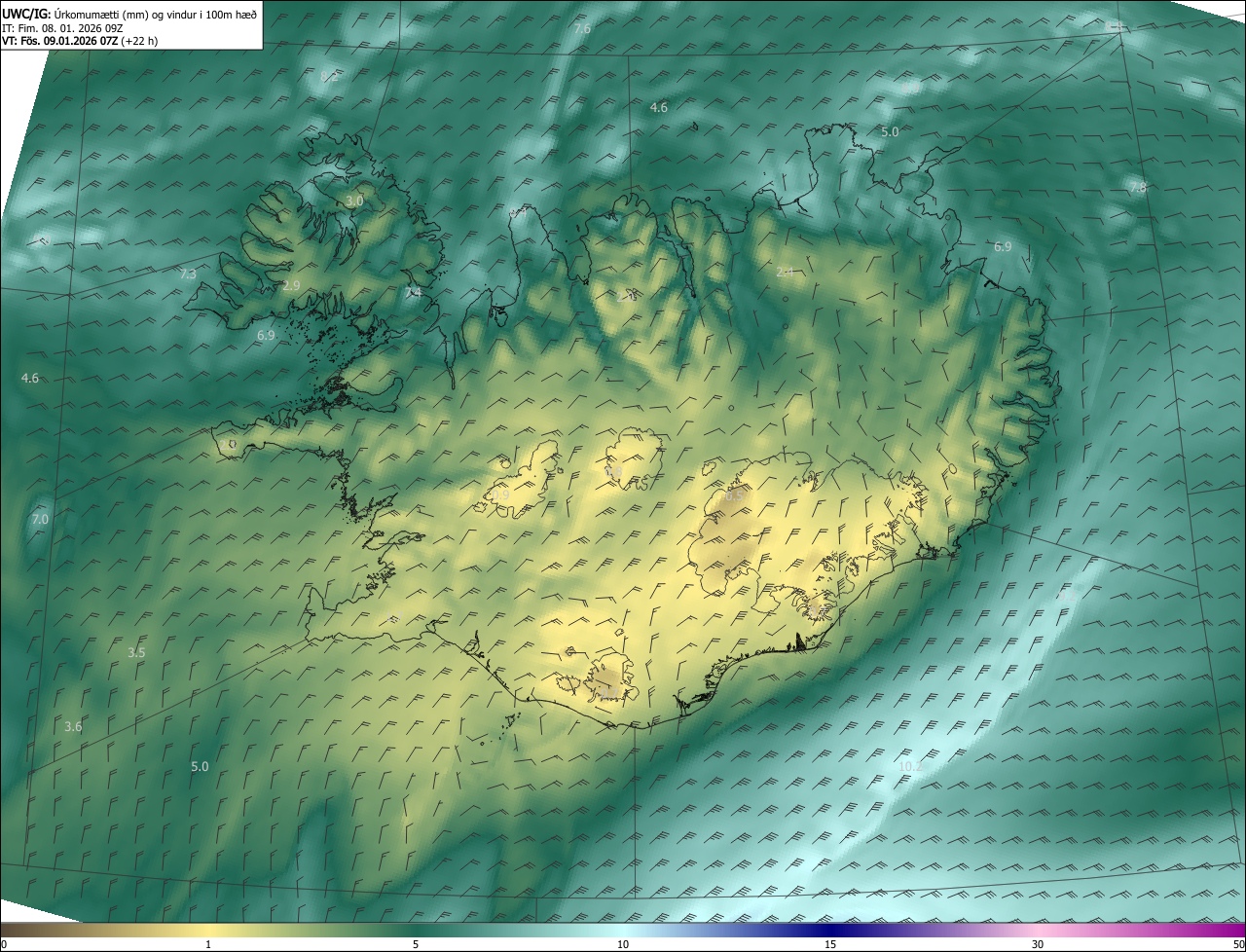Image resolution: width=1246 pixels, height=952 pixels.
Task: Click the title 'Úrkomumætti (mm) og vindur i 100m hæð'
Action: pyautogui.click(x=155, y=14)
